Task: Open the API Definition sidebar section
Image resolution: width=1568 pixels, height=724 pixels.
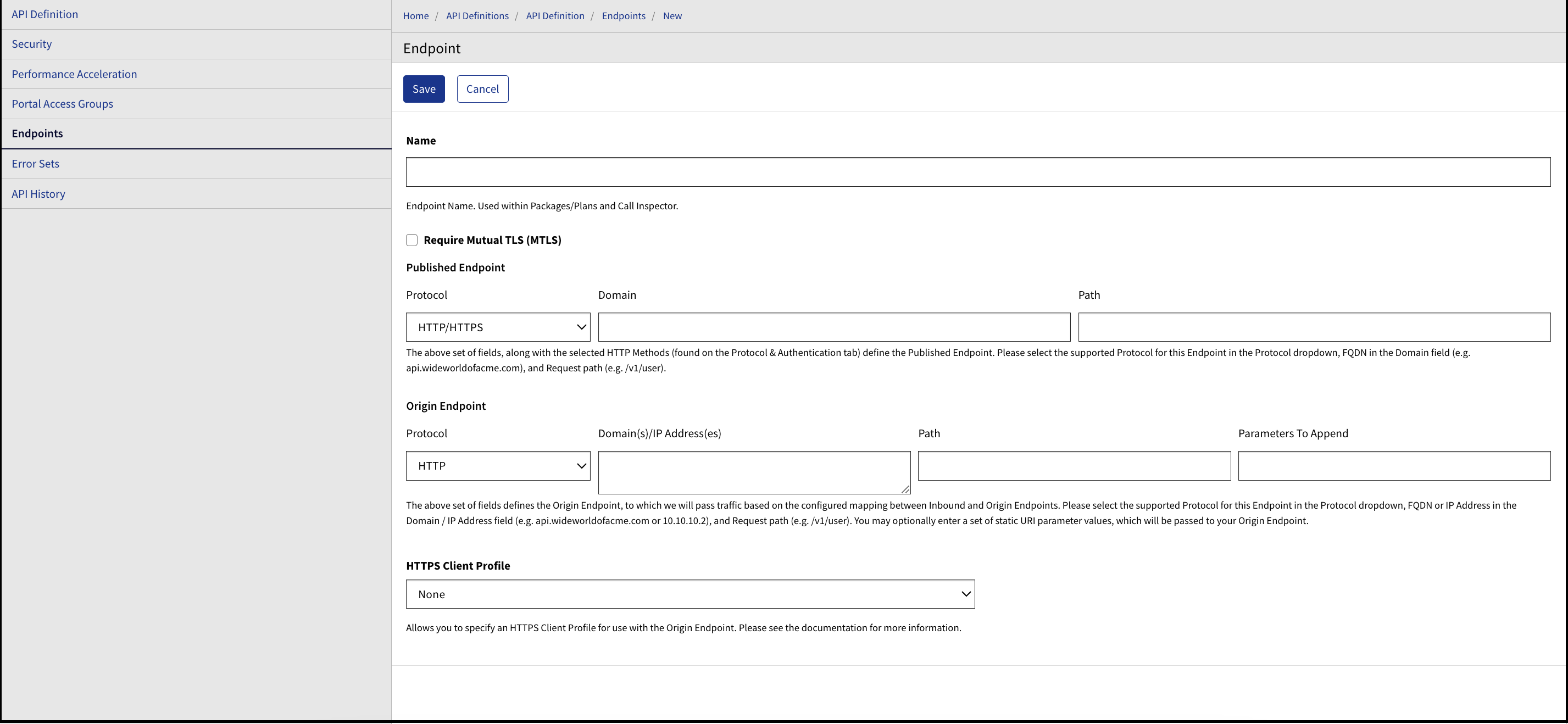Action: (x=45, y=14)
